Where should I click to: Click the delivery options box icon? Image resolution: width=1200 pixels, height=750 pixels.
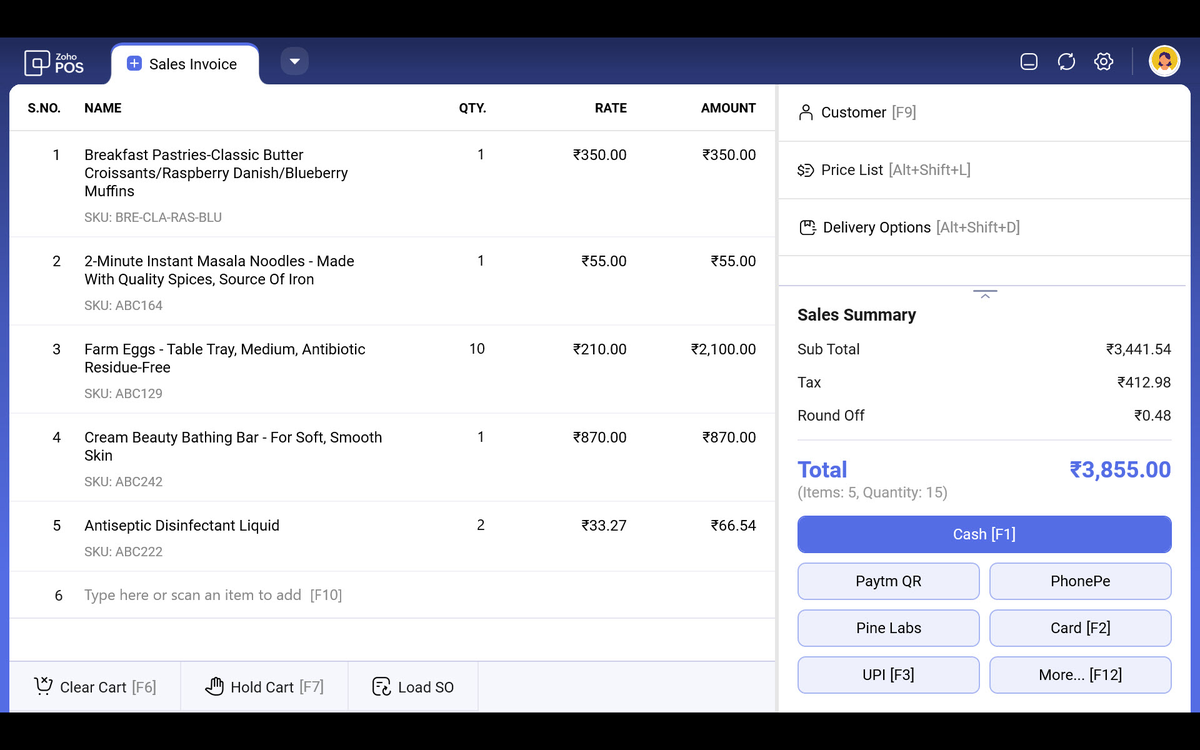[807, 227]
